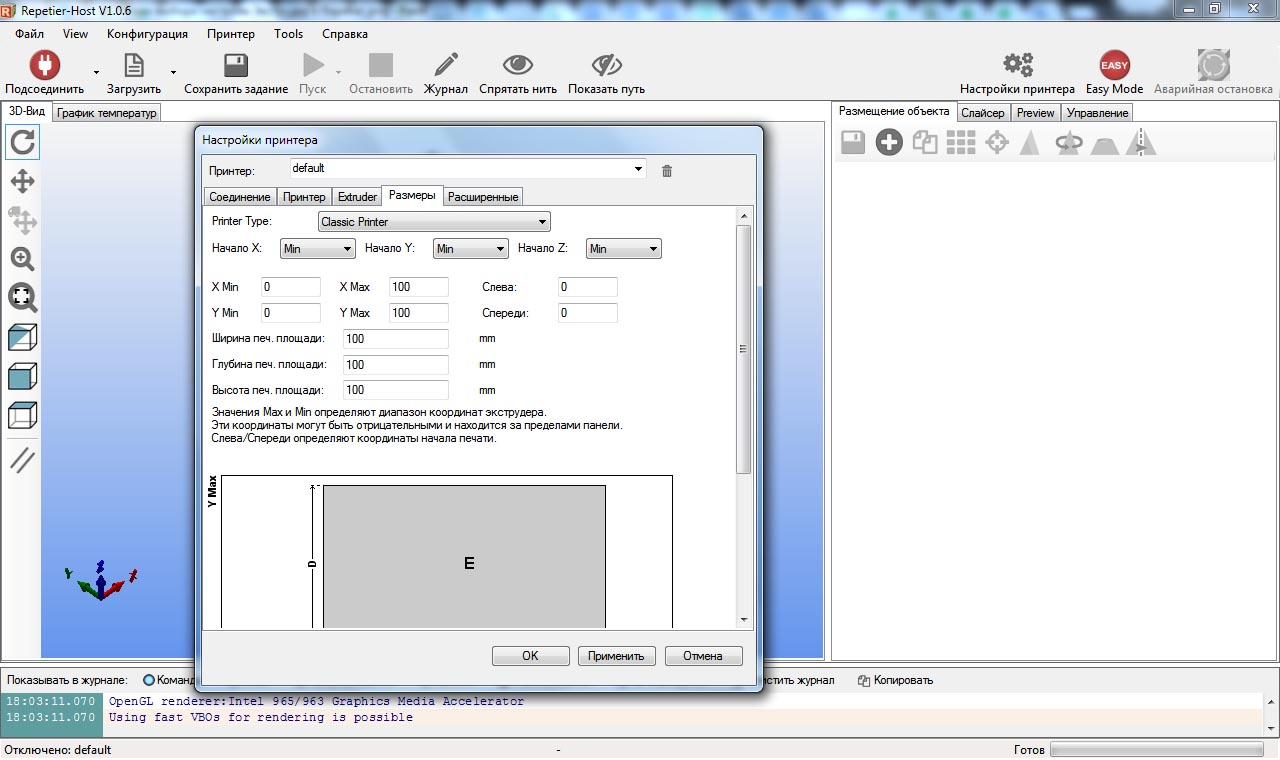This screenshot has height=760, width=1280.
Task: Open the Принтер profile dropdown
Action: tap(638, 169)
